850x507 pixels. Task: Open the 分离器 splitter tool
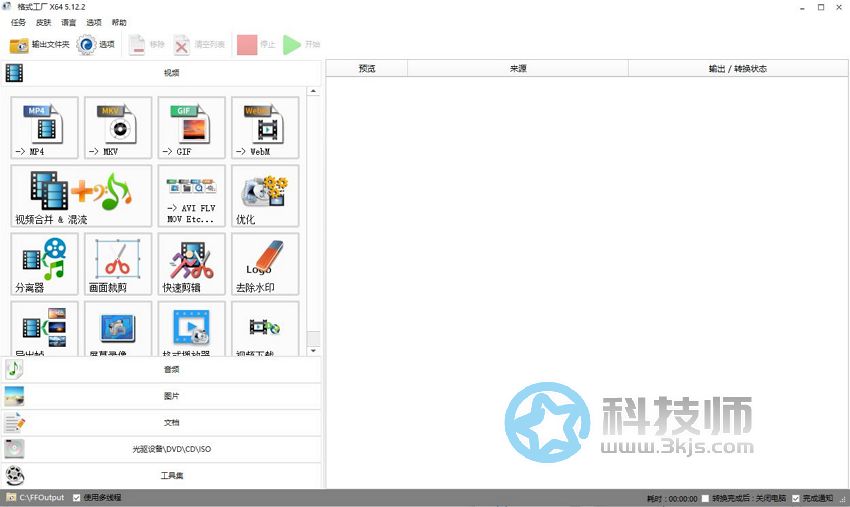(x=44, y=264)
